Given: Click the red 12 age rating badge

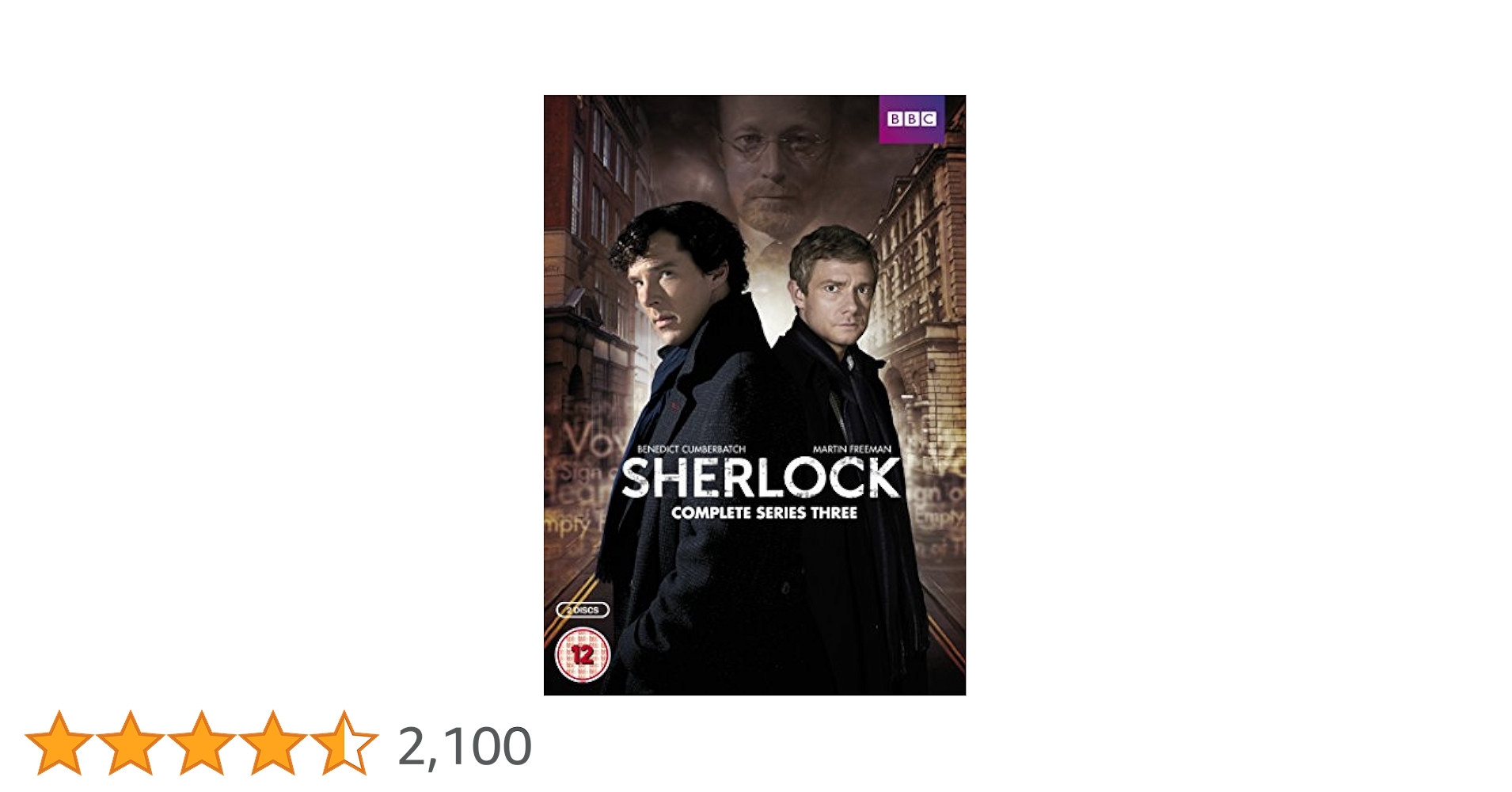Looking at the screenshot, I should coord(583,655).
